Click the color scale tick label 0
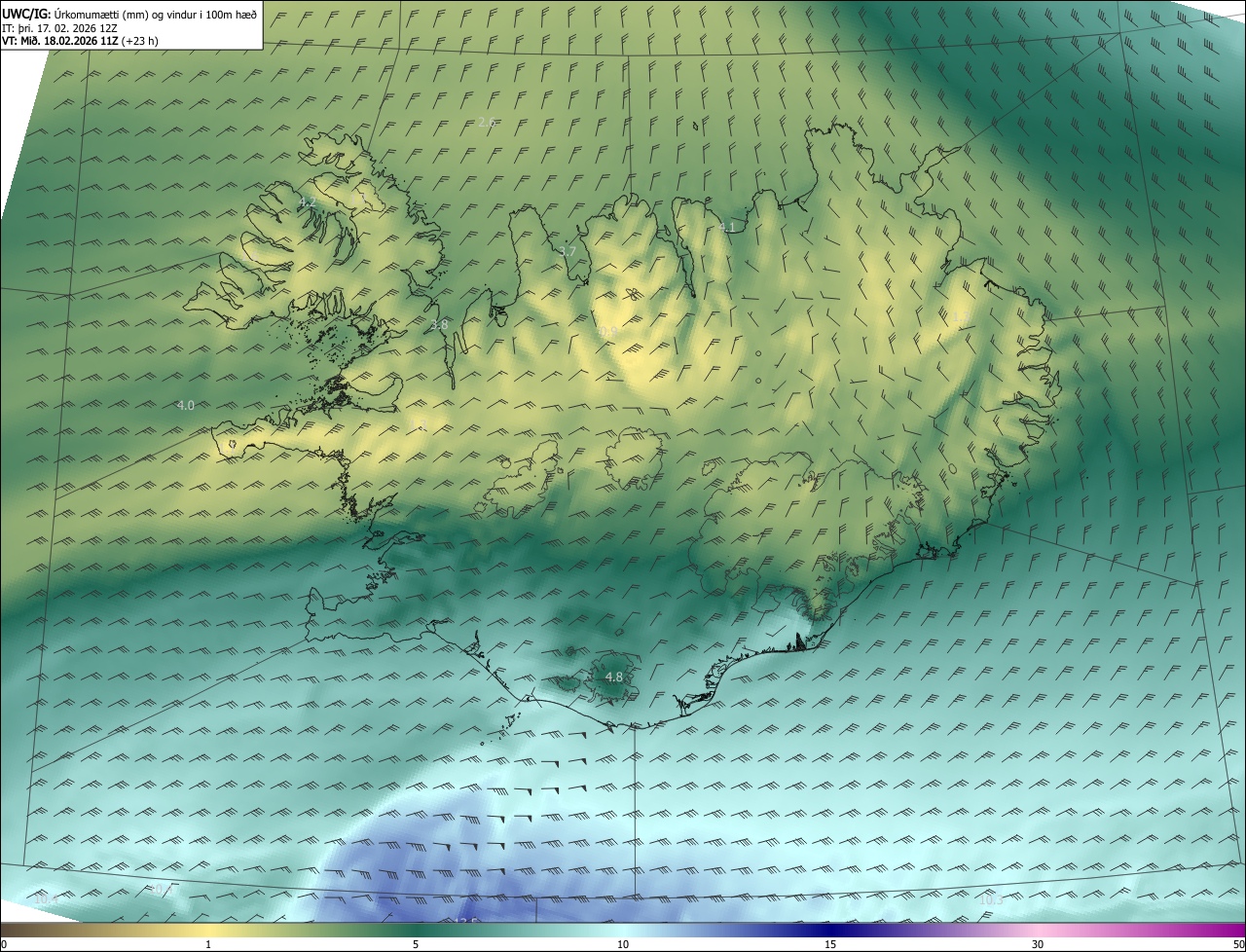The height and width of the screenshot is (952, 1246). pos(4,944)
